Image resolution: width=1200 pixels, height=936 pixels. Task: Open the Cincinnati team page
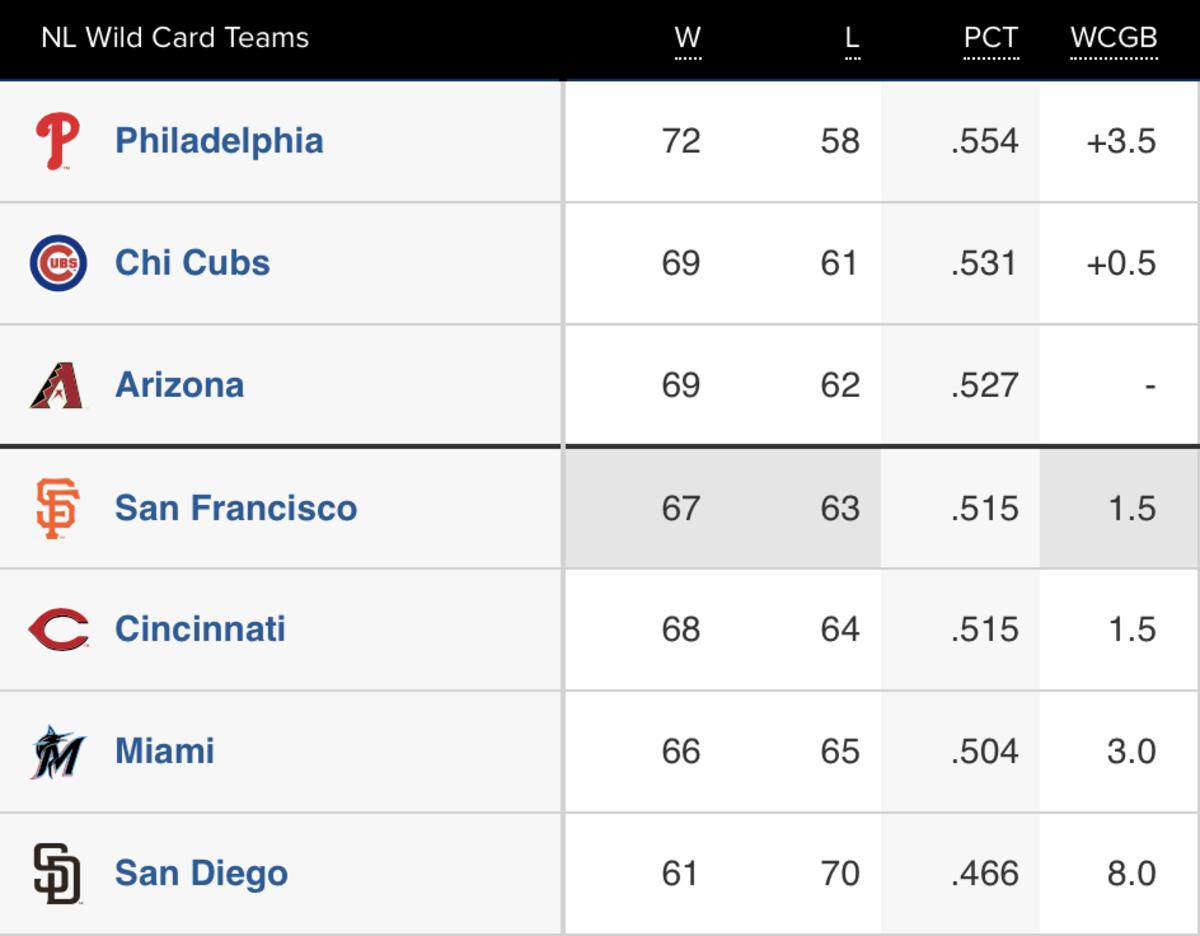tap(200, 629)
